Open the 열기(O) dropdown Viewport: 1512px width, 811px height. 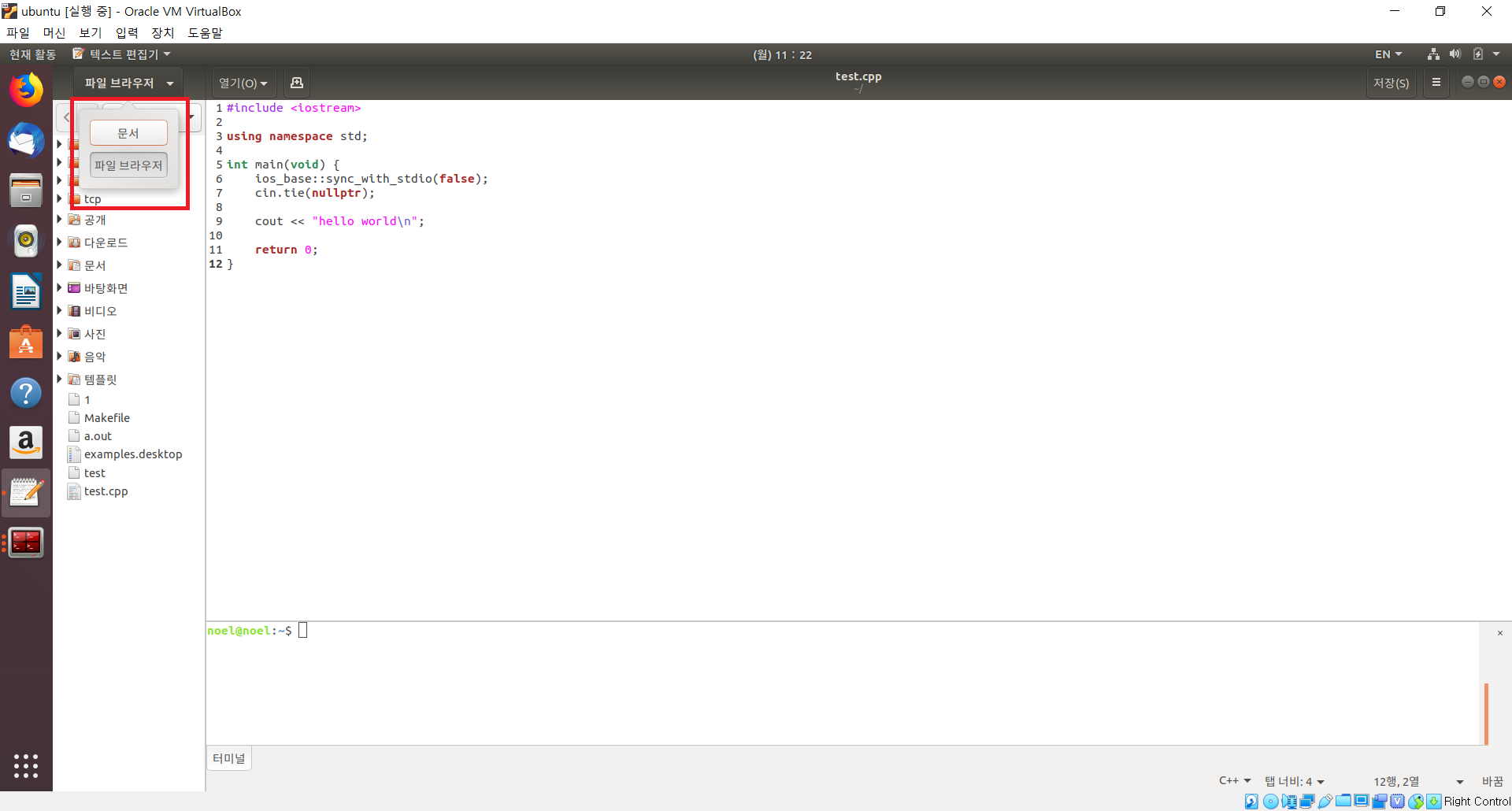pyautogui.click(x=243, y=83)
